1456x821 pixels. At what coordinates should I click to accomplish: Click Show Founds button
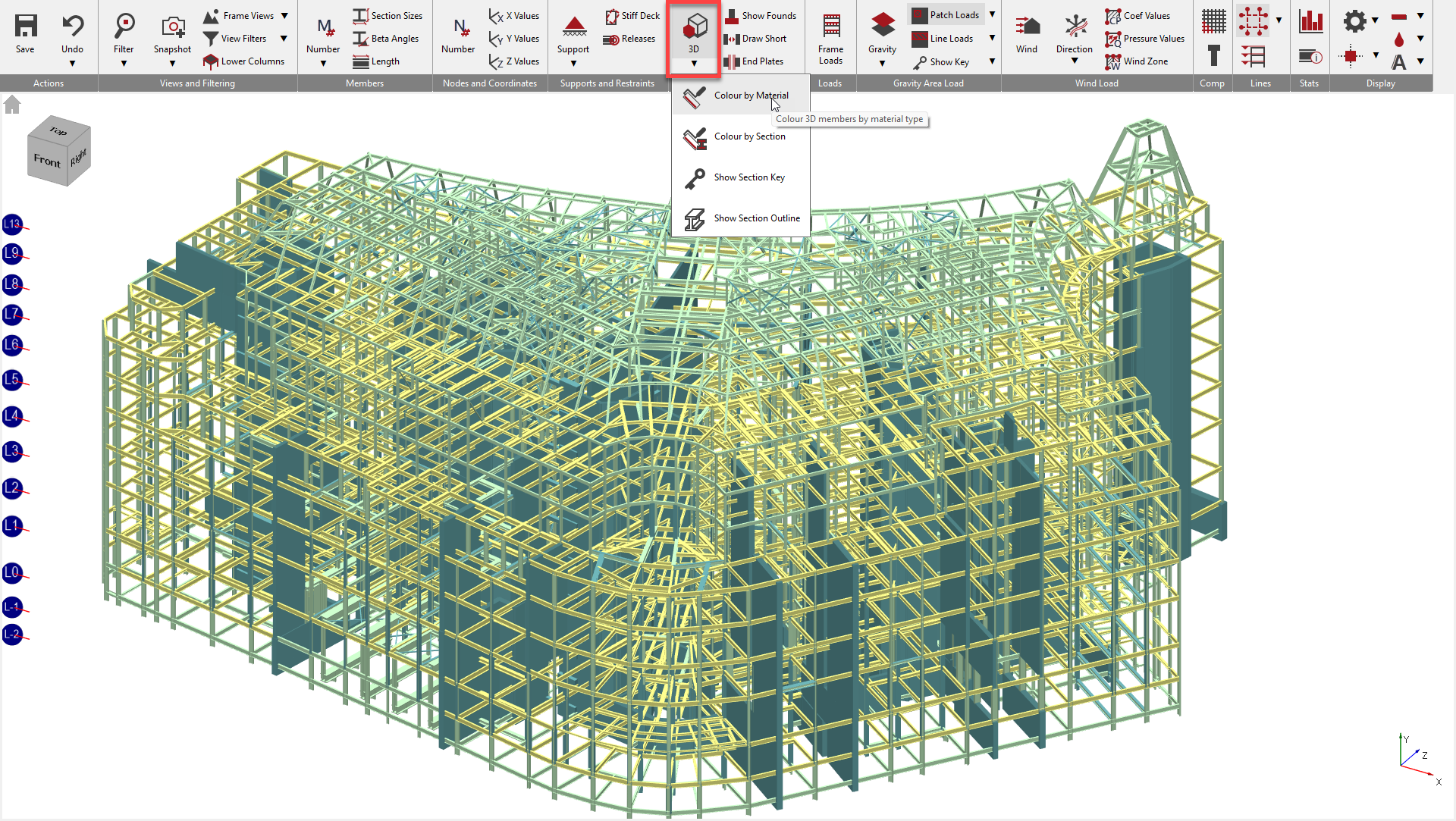click(x=760, y=16)
